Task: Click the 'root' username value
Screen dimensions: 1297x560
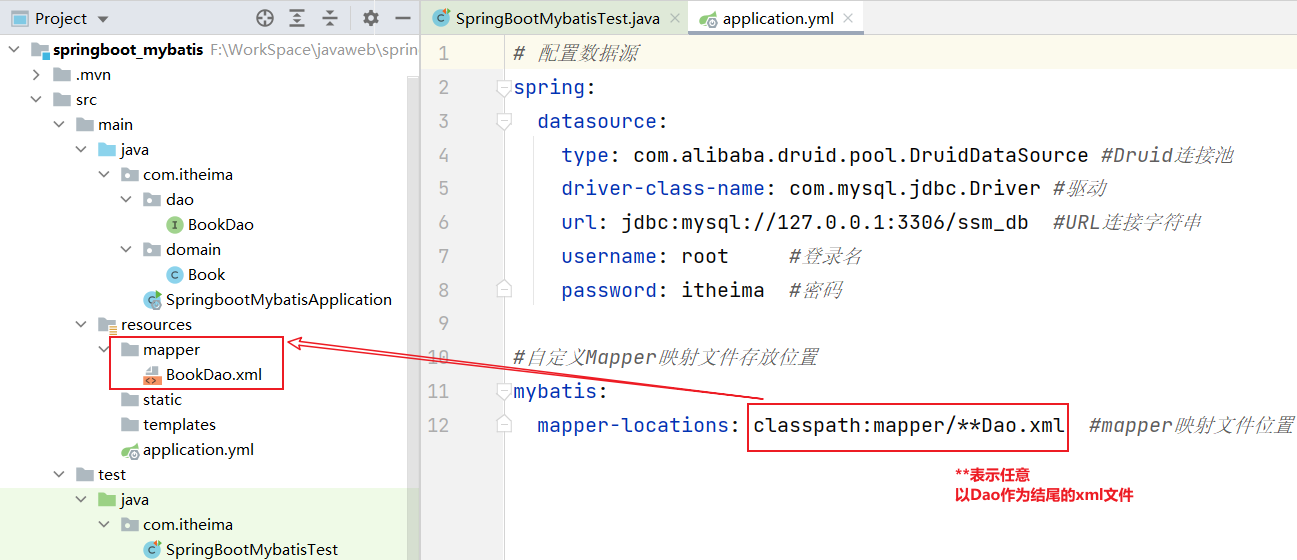Action: coord(705,256)
